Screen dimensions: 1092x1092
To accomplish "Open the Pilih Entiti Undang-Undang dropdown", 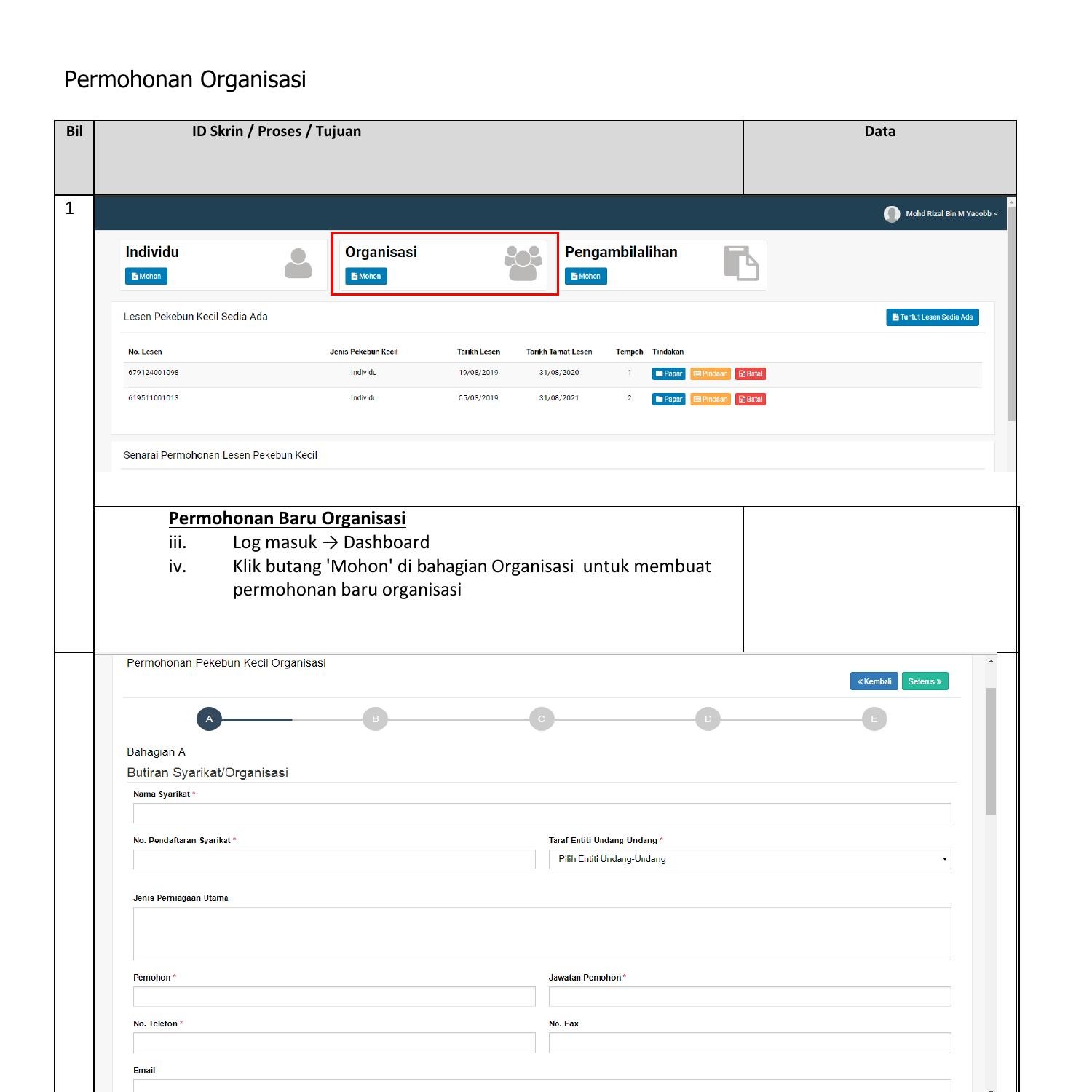I will [750, 859].
